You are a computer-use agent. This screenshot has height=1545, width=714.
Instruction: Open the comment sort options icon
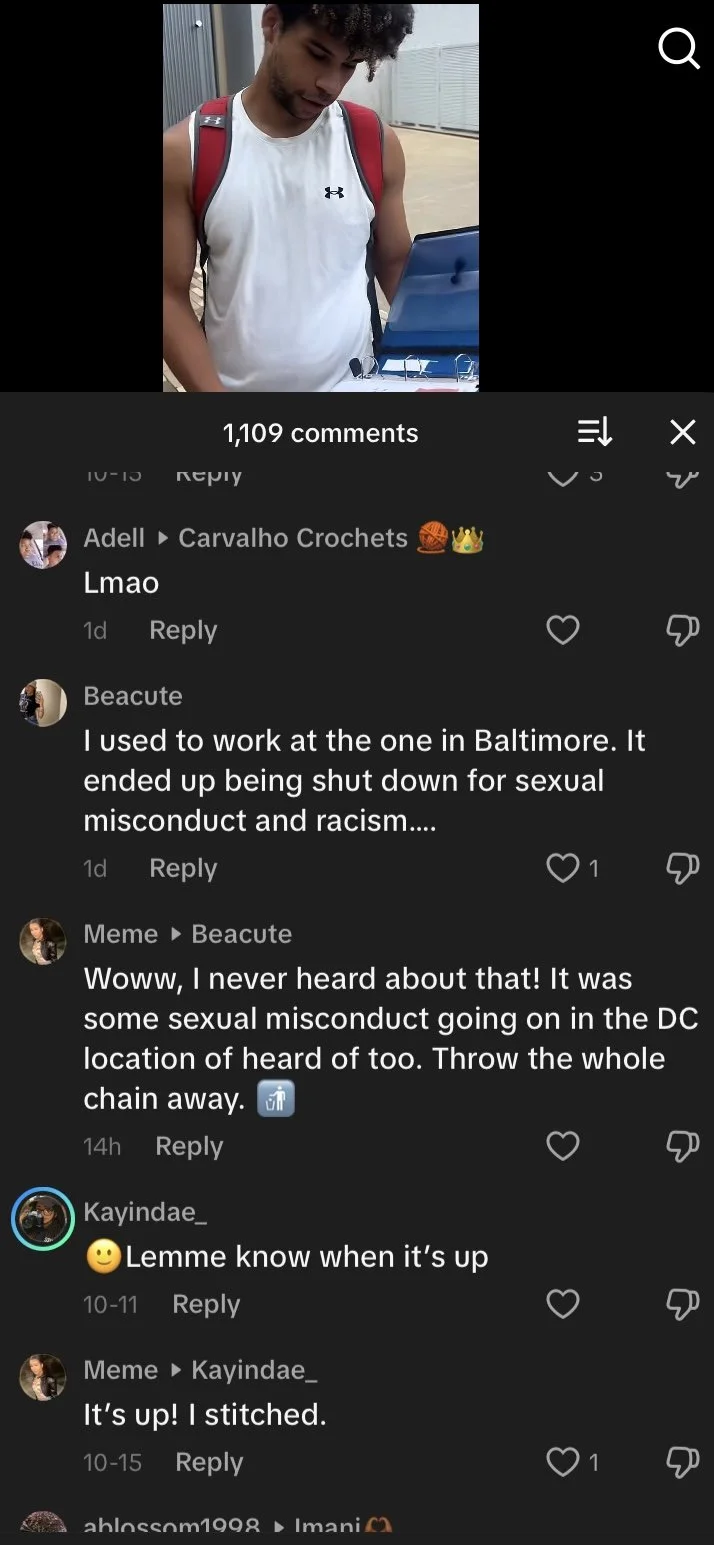click(595, 432)
